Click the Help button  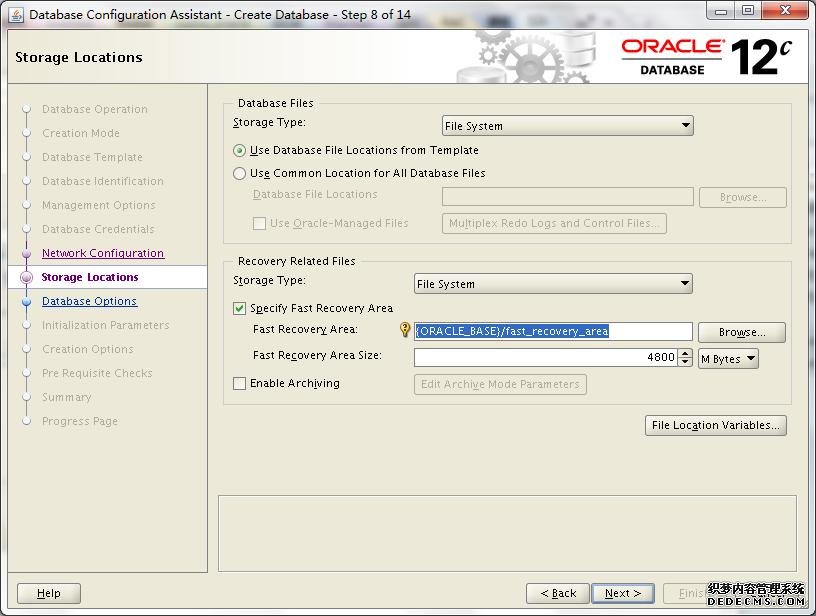48,593
